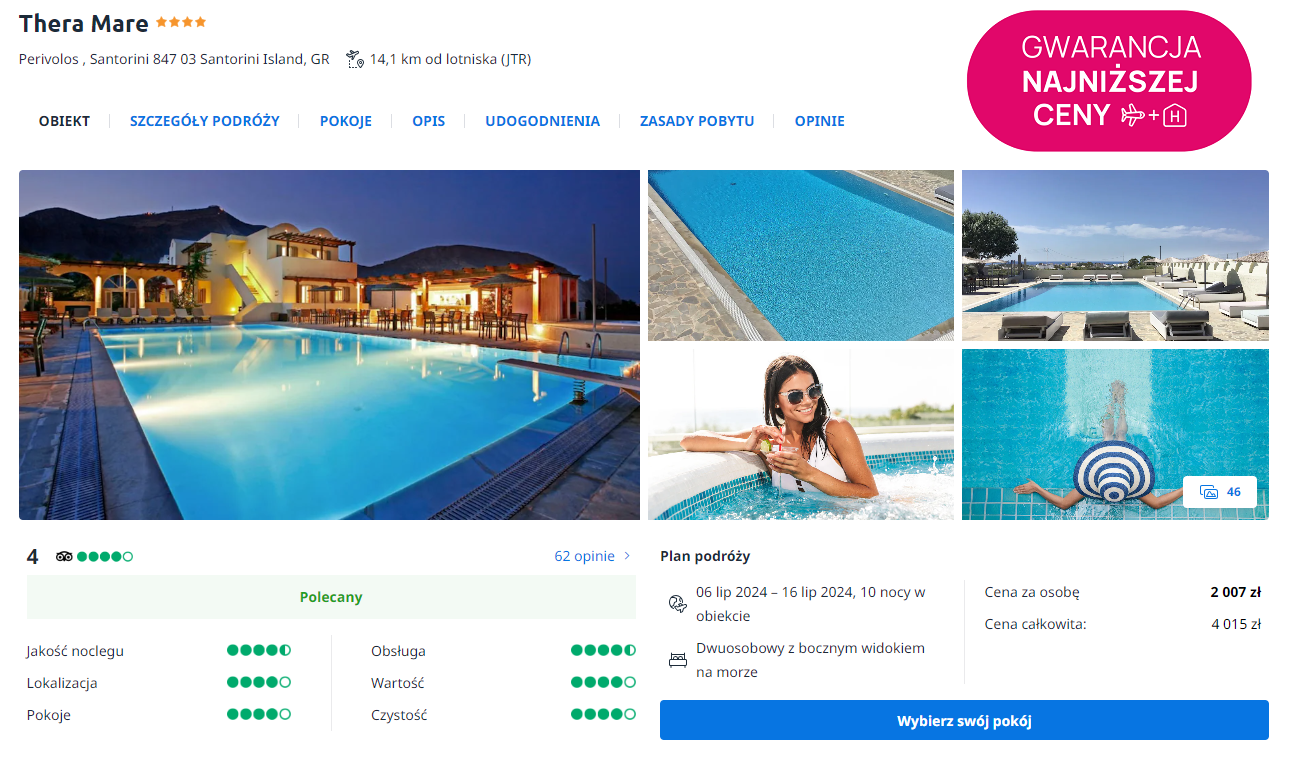Open the 62 opinie link
This screenshot has width=1293, height=758.
(585, 556)
